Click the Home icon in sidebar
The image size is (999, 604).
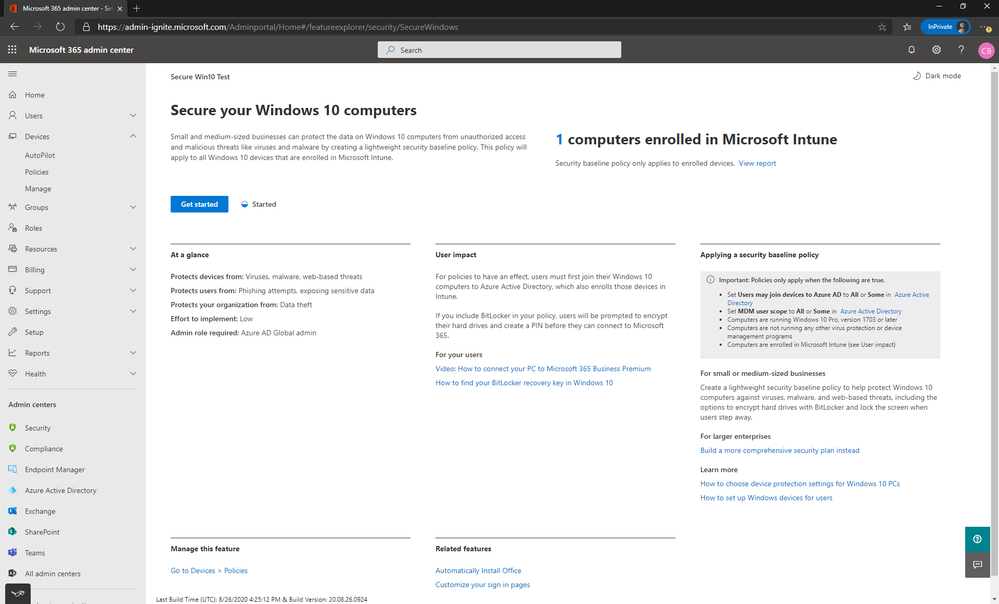[12, 94]
